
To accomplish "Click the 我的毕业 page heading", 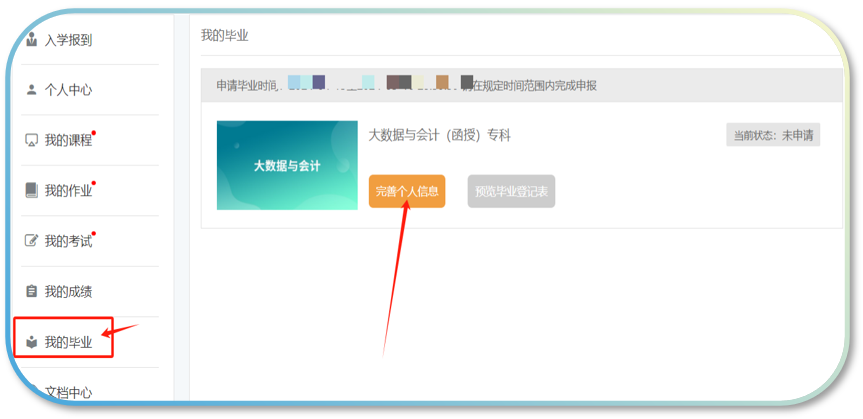I will 225,36.
